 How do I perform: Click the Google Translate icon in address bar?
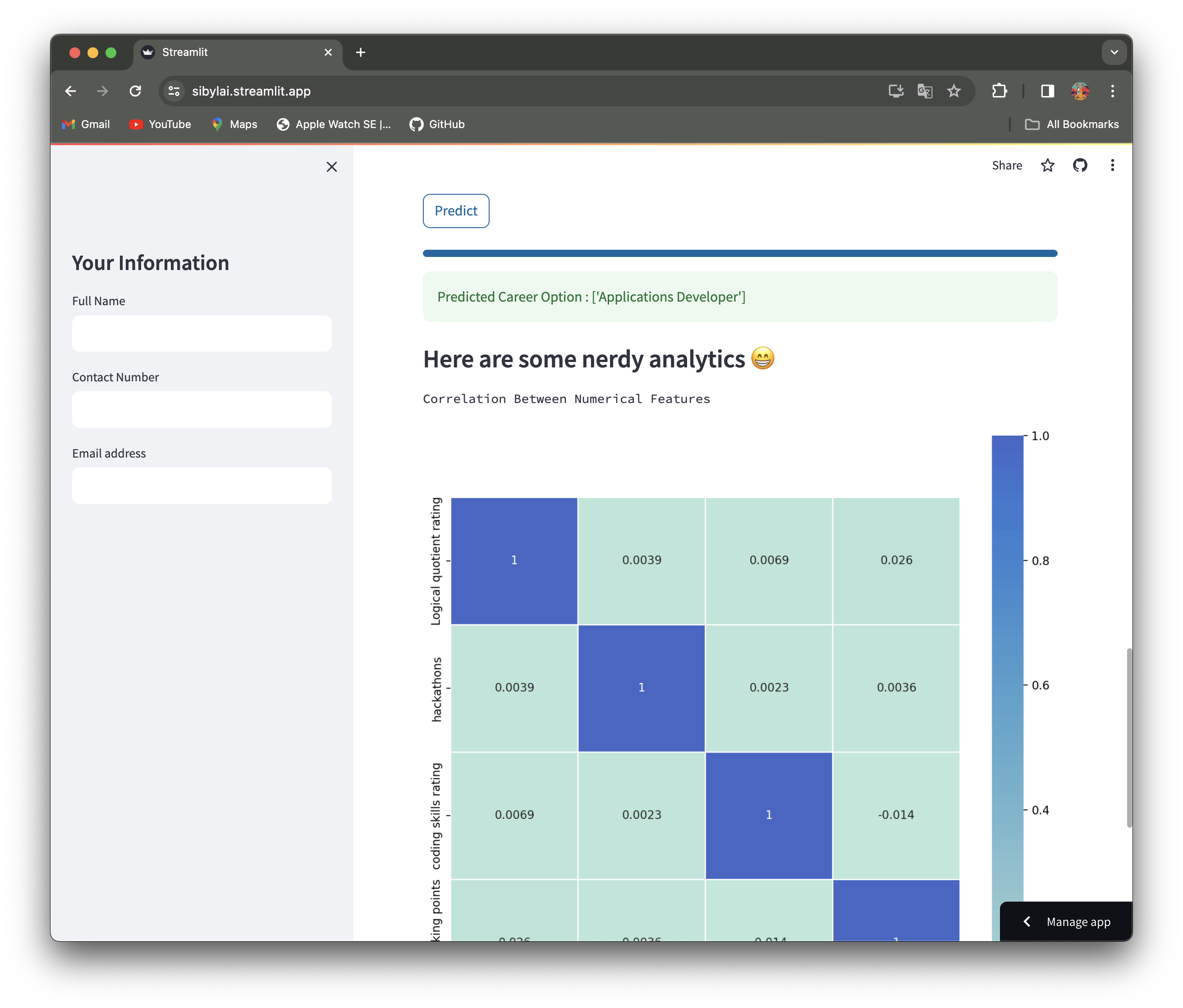[924, 92]
